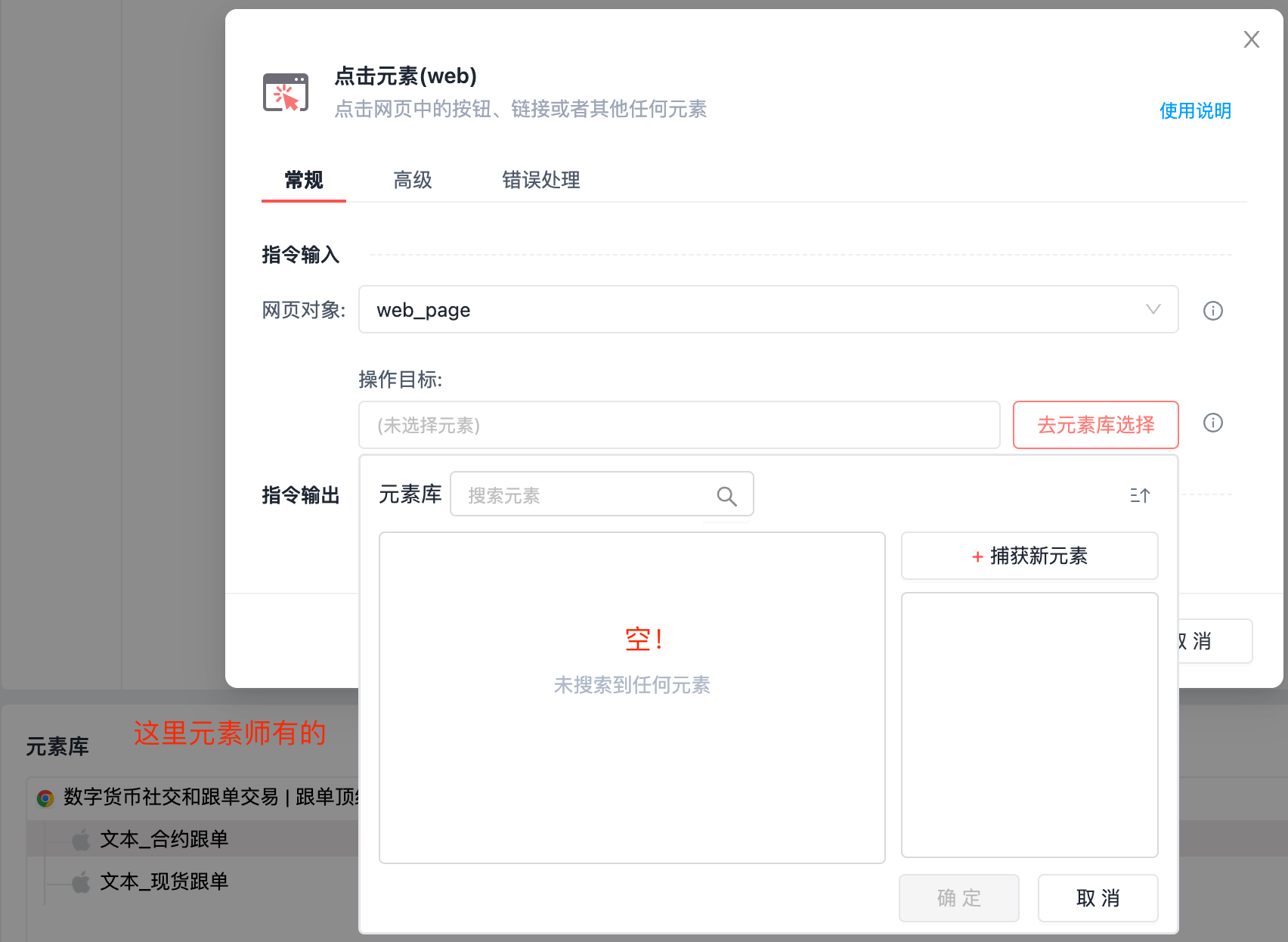Click the apple icon beside 文本_合约跟单
Screen dimensions: 1288x942
tap(81, 839)
